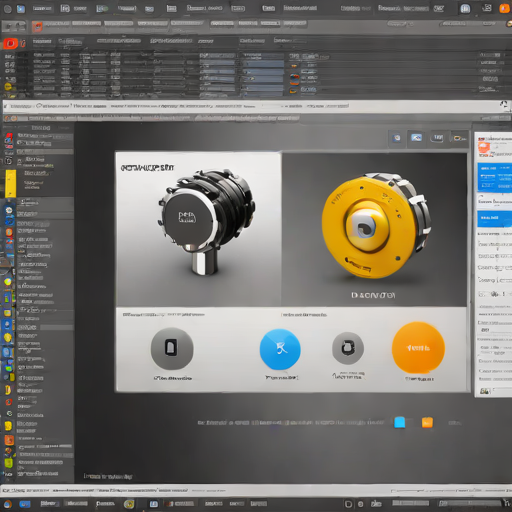Click the first small icon in the toolbar above the canvas
The width and height of the screenshot is (512, 512).
pyautogui.click(x=397, y=138)
